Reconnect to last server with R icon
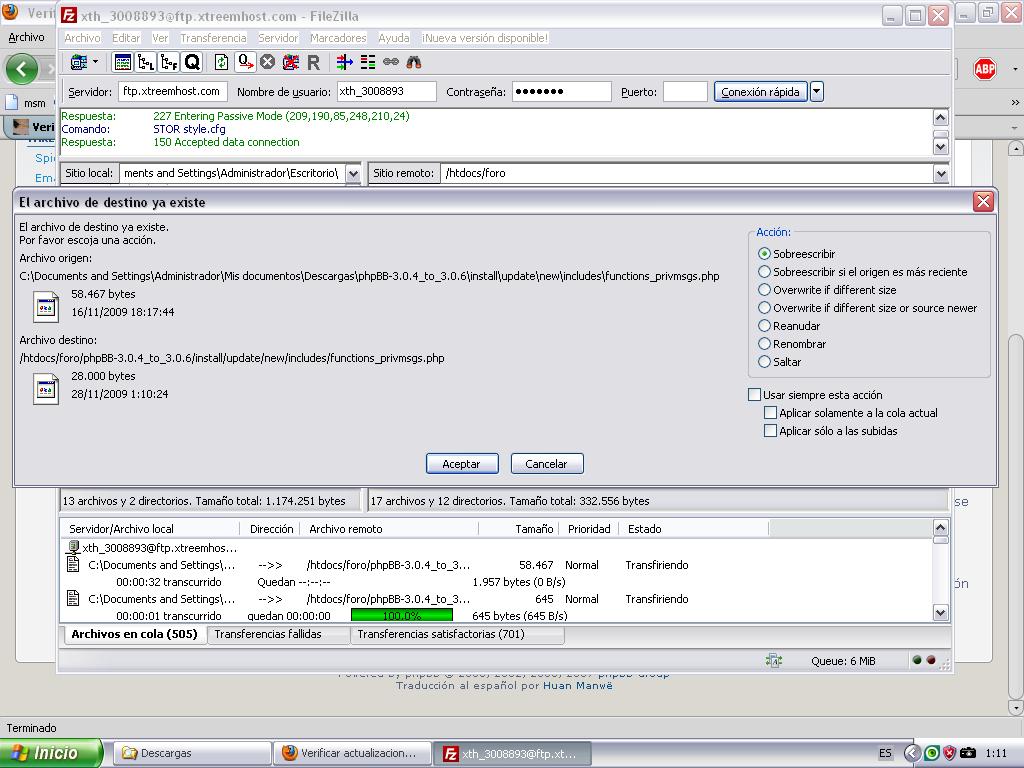This screenshot has width=1024, height=768. 313,62
